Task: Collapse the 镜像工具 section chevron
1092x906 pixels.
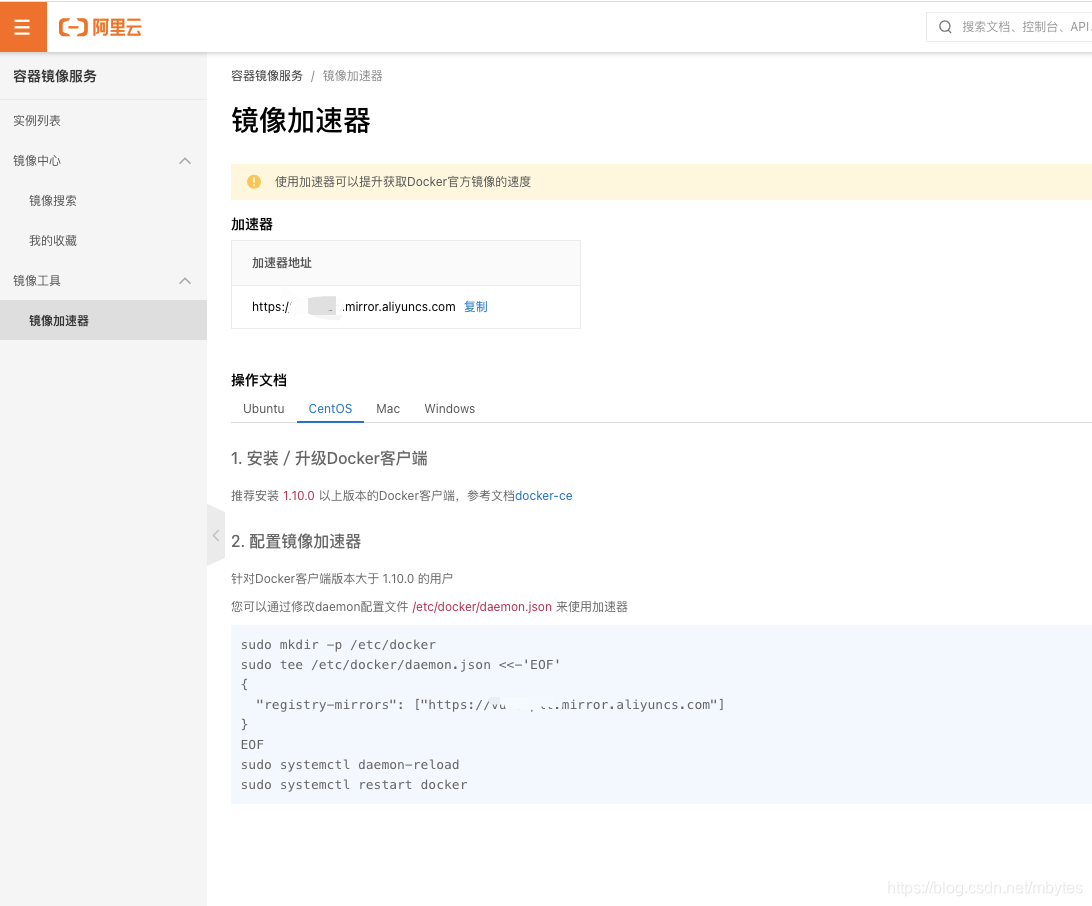Action: pos(185,281)
